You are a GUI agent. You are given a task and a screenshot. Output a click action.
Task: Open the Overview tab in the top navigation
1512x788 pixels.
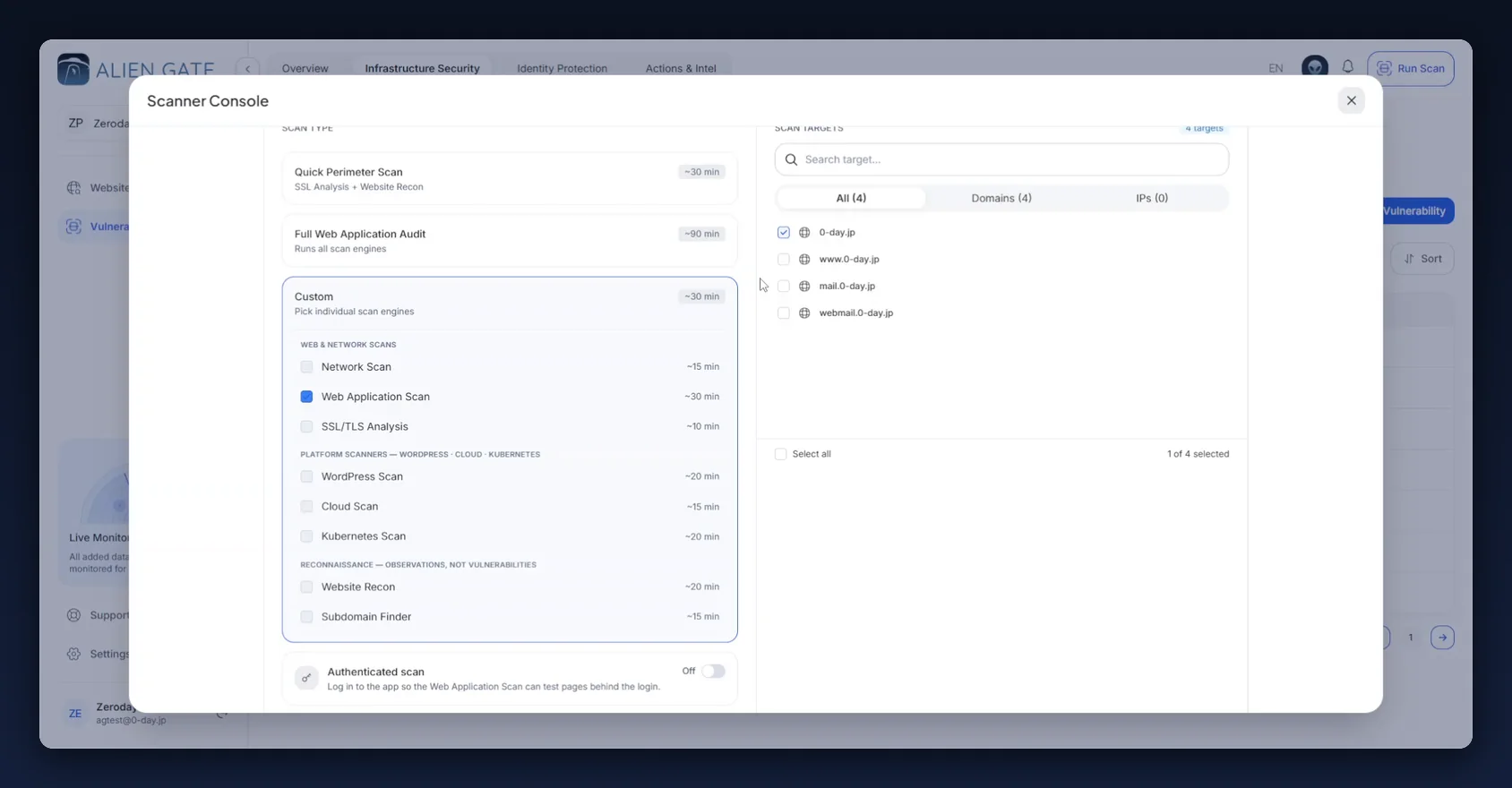[x=305, y=68]
